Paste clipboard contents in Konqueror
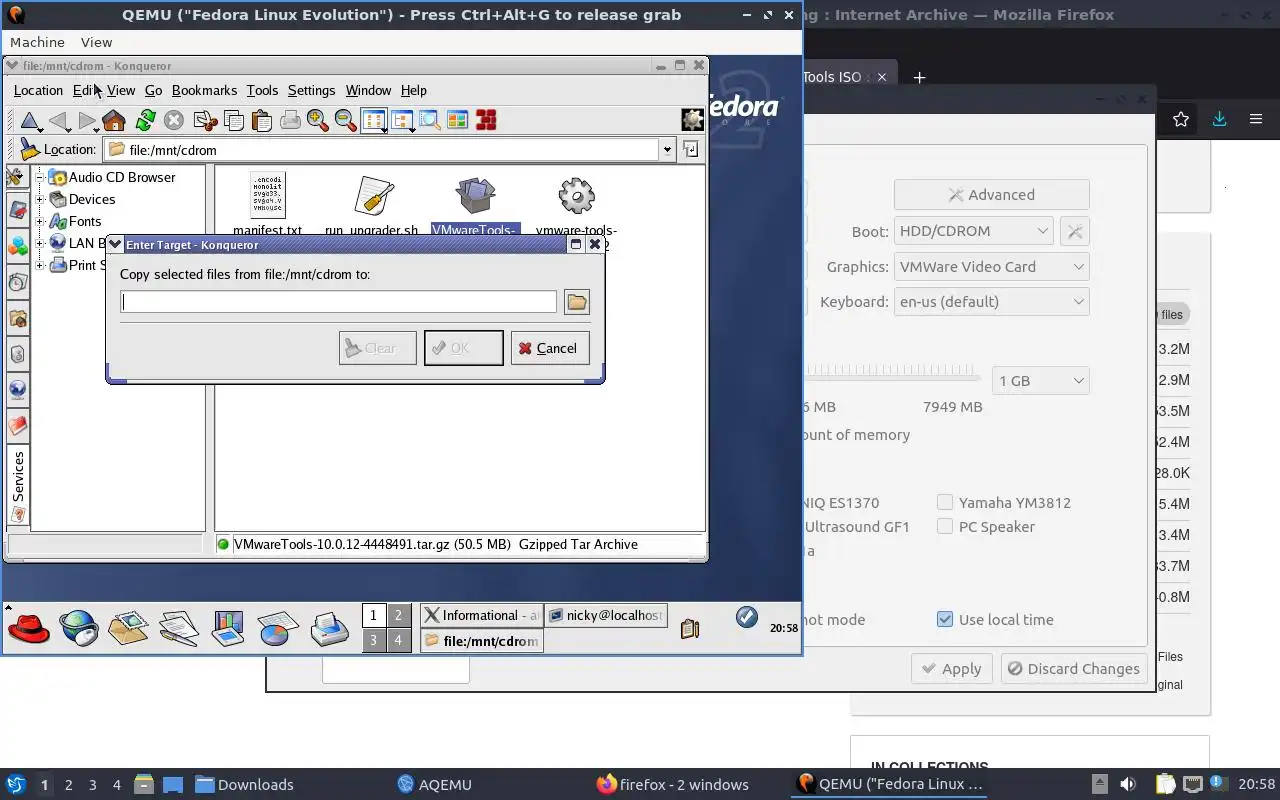 click(x=262, y=121)
